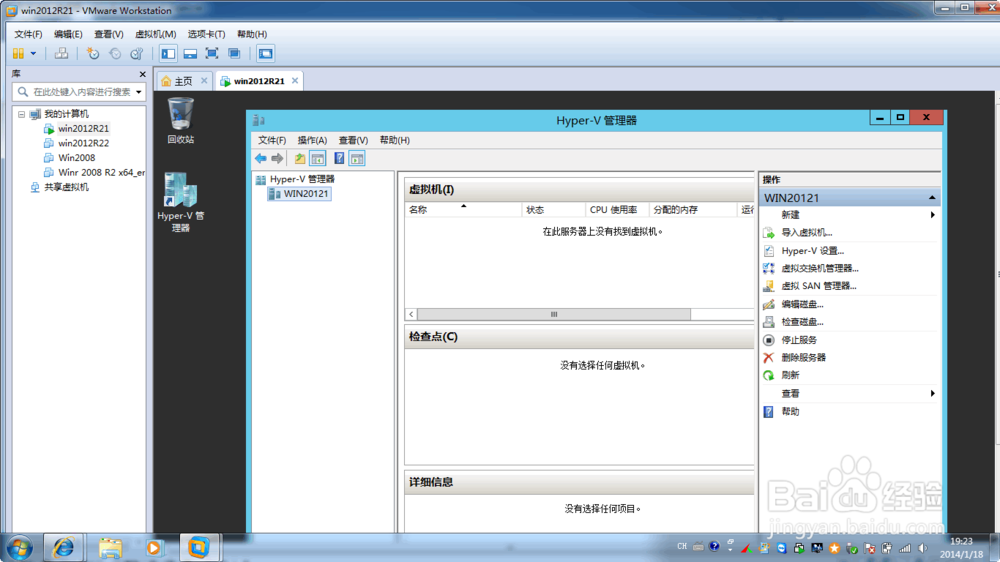Screen dimensions: 1000x562
Task: Click the thumbnail bar toggle icon
Action: (190, 54)
